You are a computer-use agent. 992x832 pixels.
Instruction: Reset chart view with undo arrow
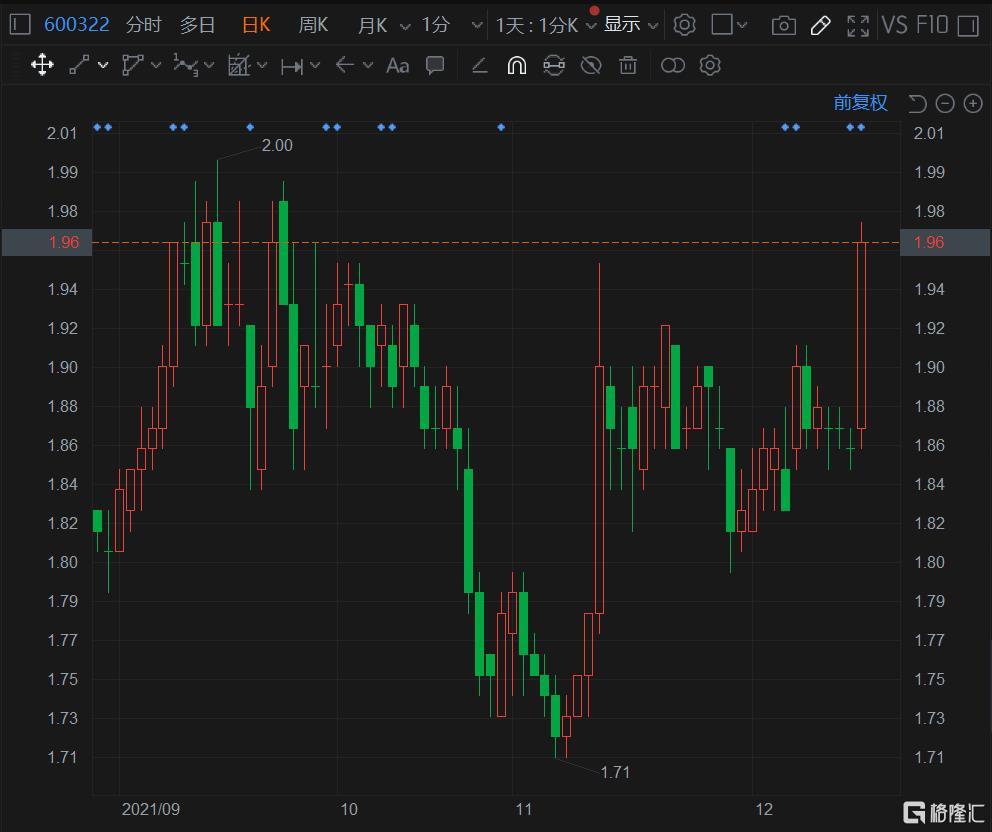[x=917, y=103]
